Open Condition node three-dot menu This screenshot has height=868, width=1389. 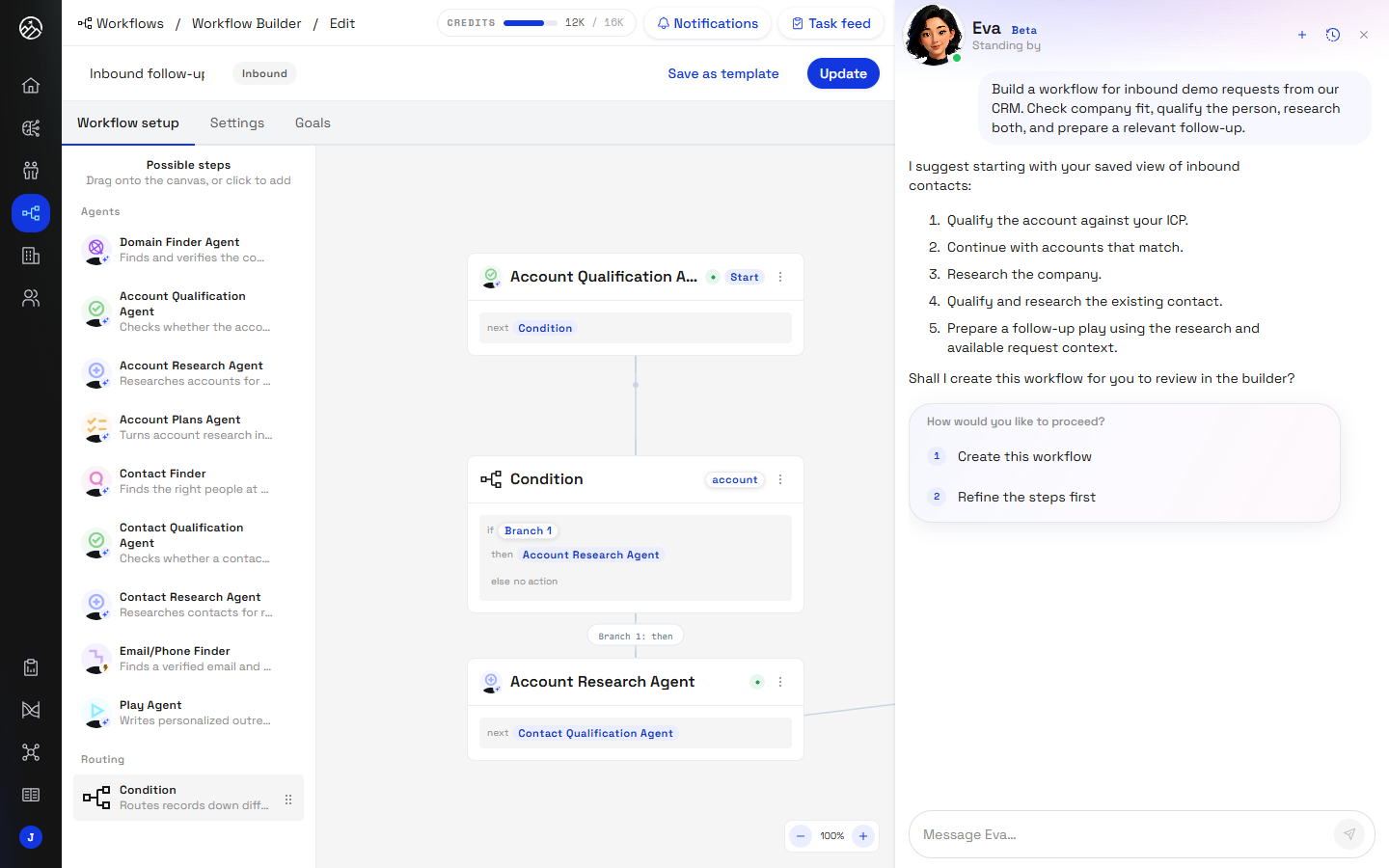780,479
